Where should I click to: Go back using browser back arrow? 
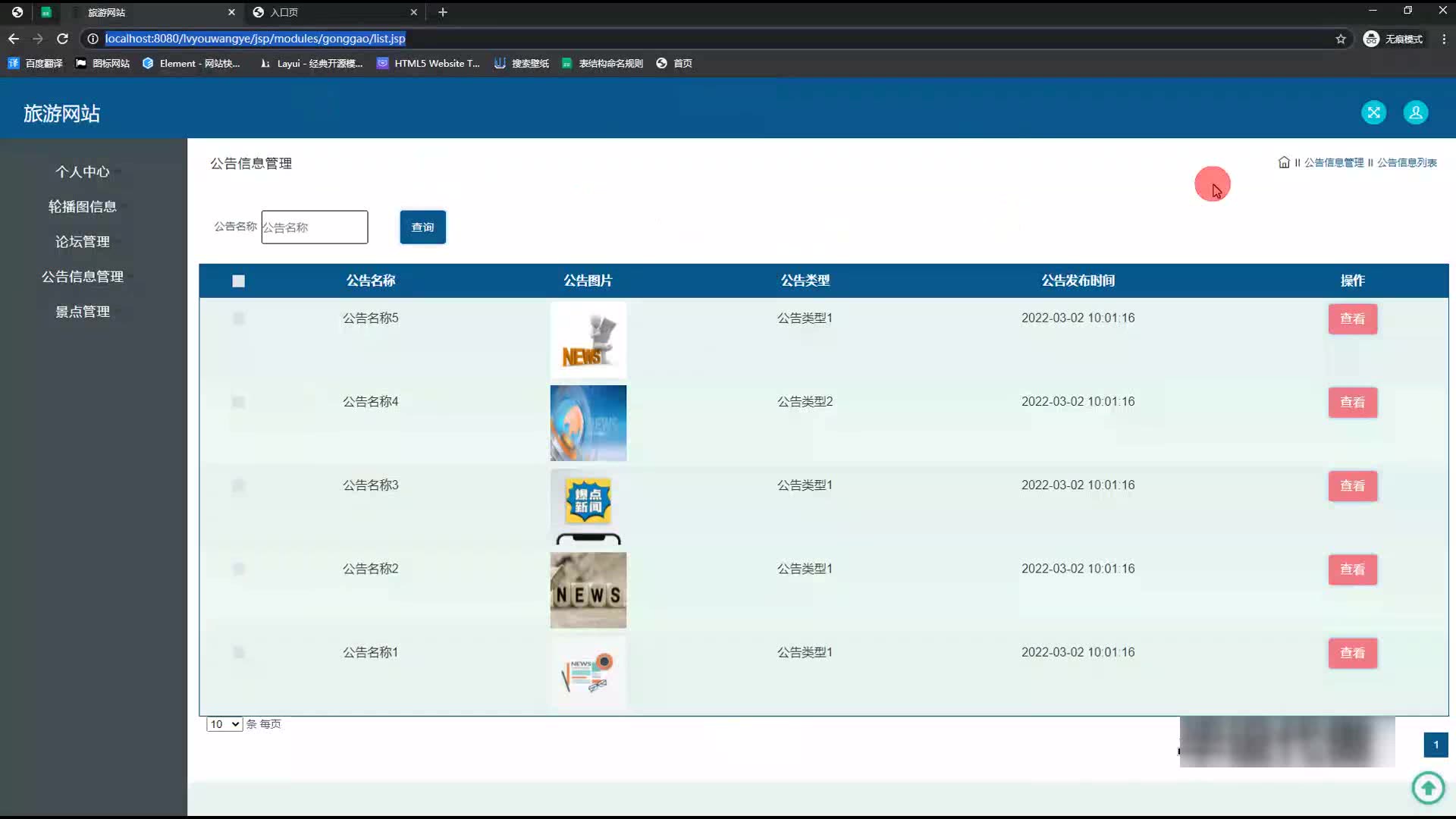(14, 39)
